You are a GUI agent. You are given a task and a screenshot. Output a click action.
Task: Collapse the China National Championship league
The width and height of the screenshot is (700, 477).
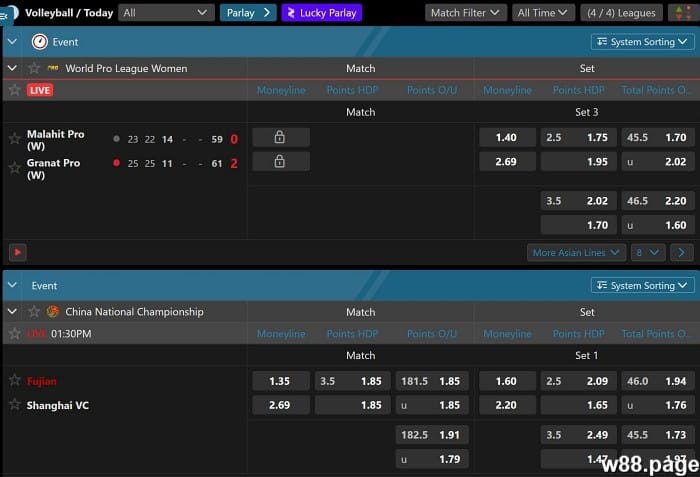click(x=12, y=311)
